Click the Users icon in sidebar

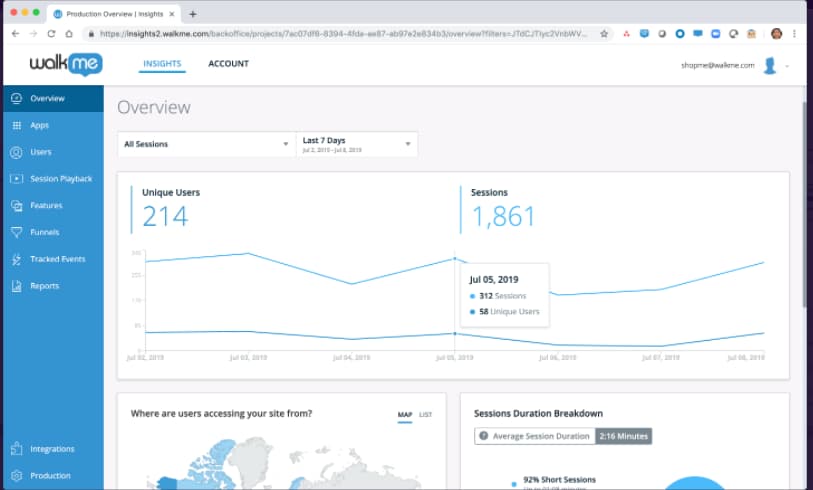tap(17, 152)
